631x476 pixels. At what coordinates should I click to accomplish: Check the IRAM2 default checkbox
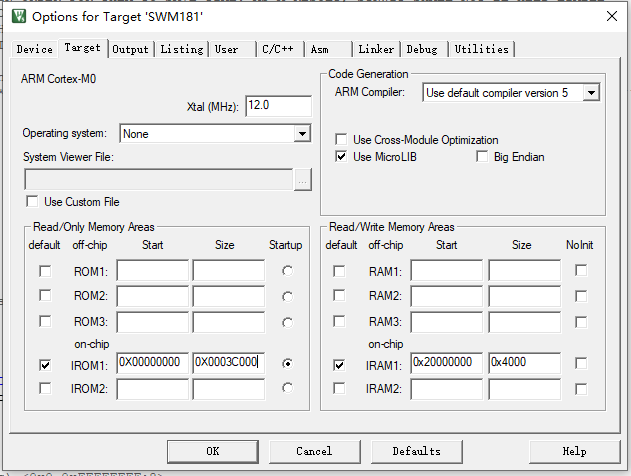(339, 389)
